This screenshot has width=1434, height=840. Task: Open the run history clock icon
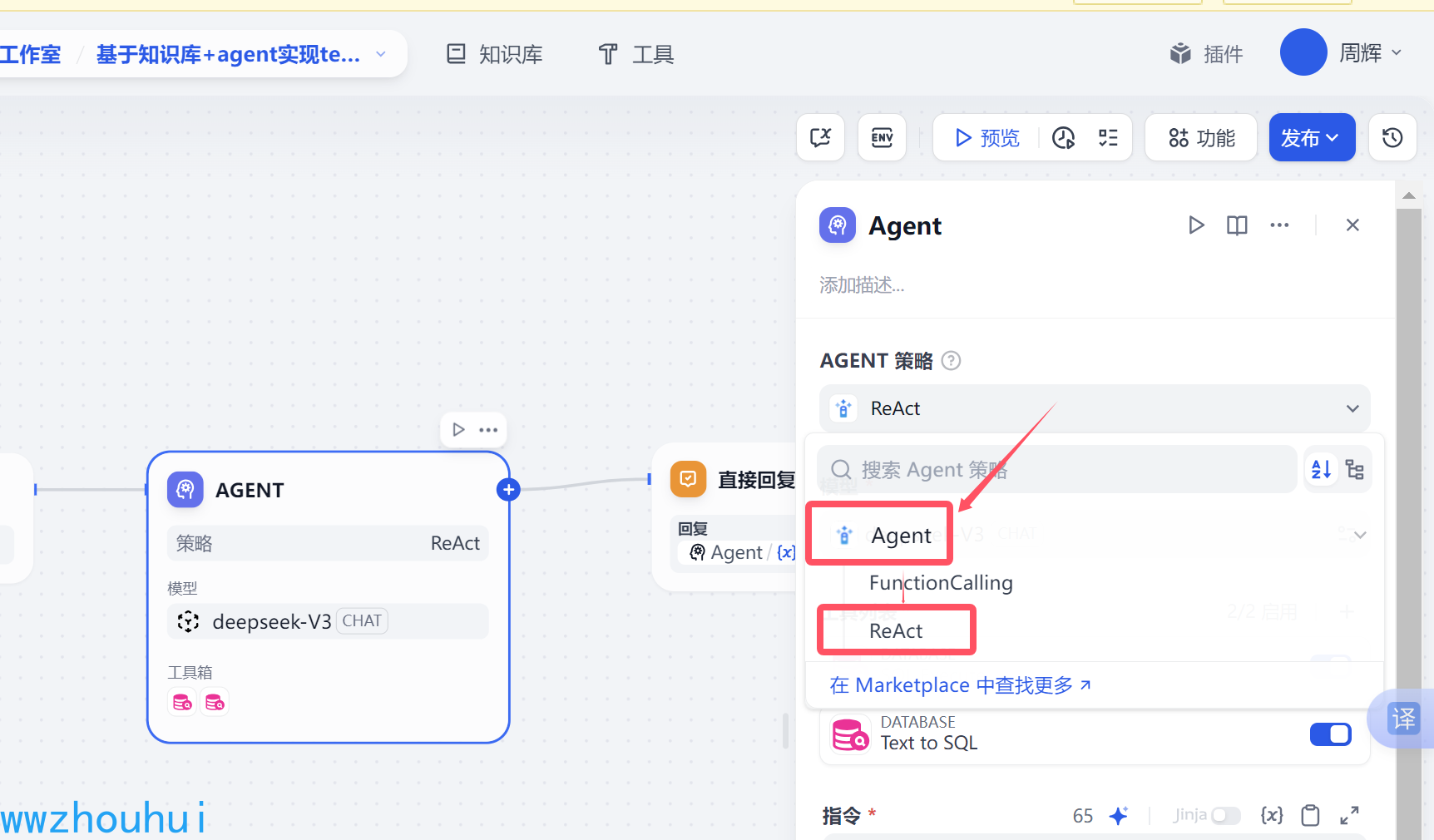1064,138
